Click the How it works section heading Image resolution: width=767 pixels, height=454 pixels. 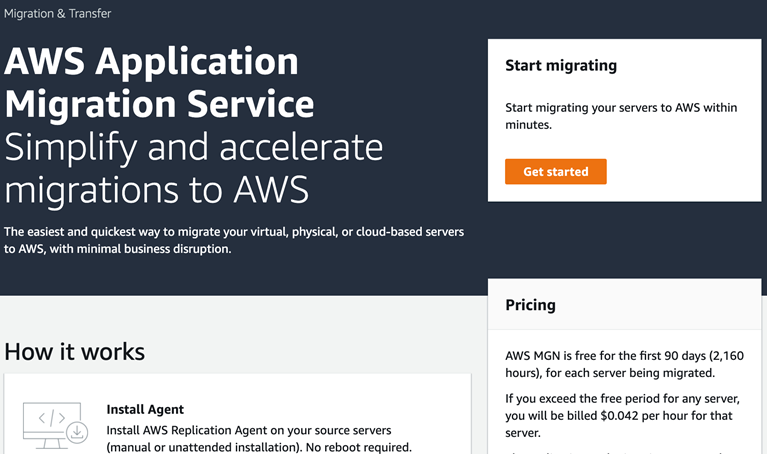pos(75,352)
